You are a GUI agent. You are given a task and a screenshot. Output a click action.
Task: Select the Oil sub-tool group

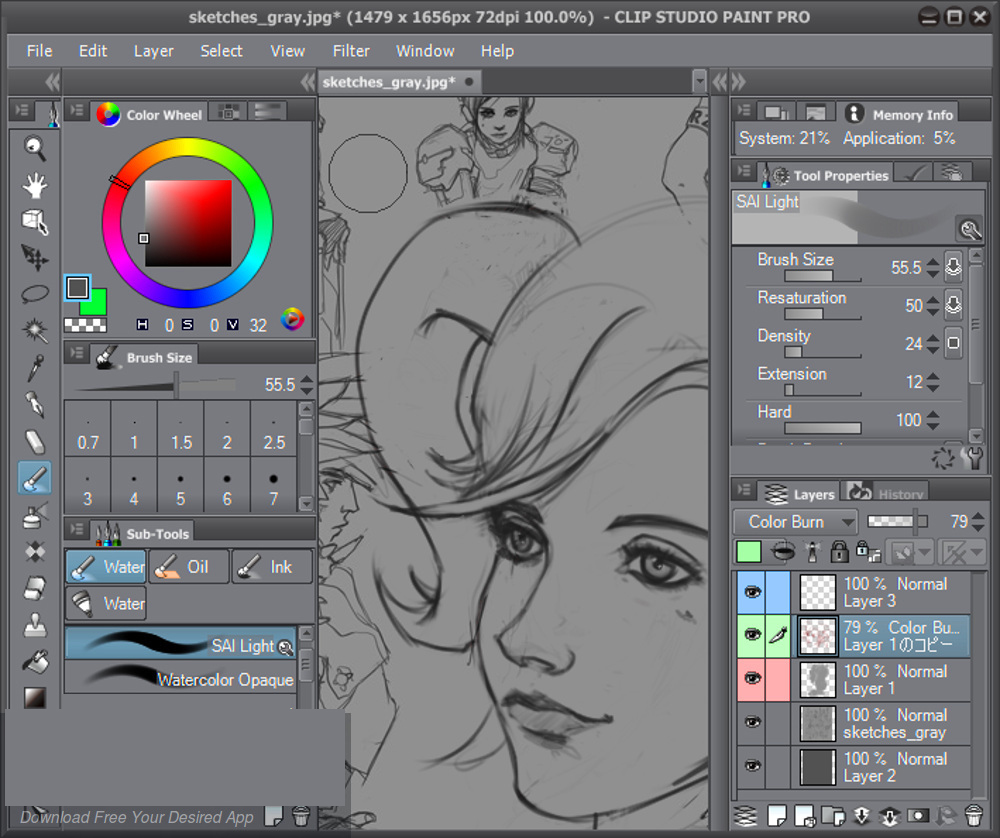tap(188, 567)
